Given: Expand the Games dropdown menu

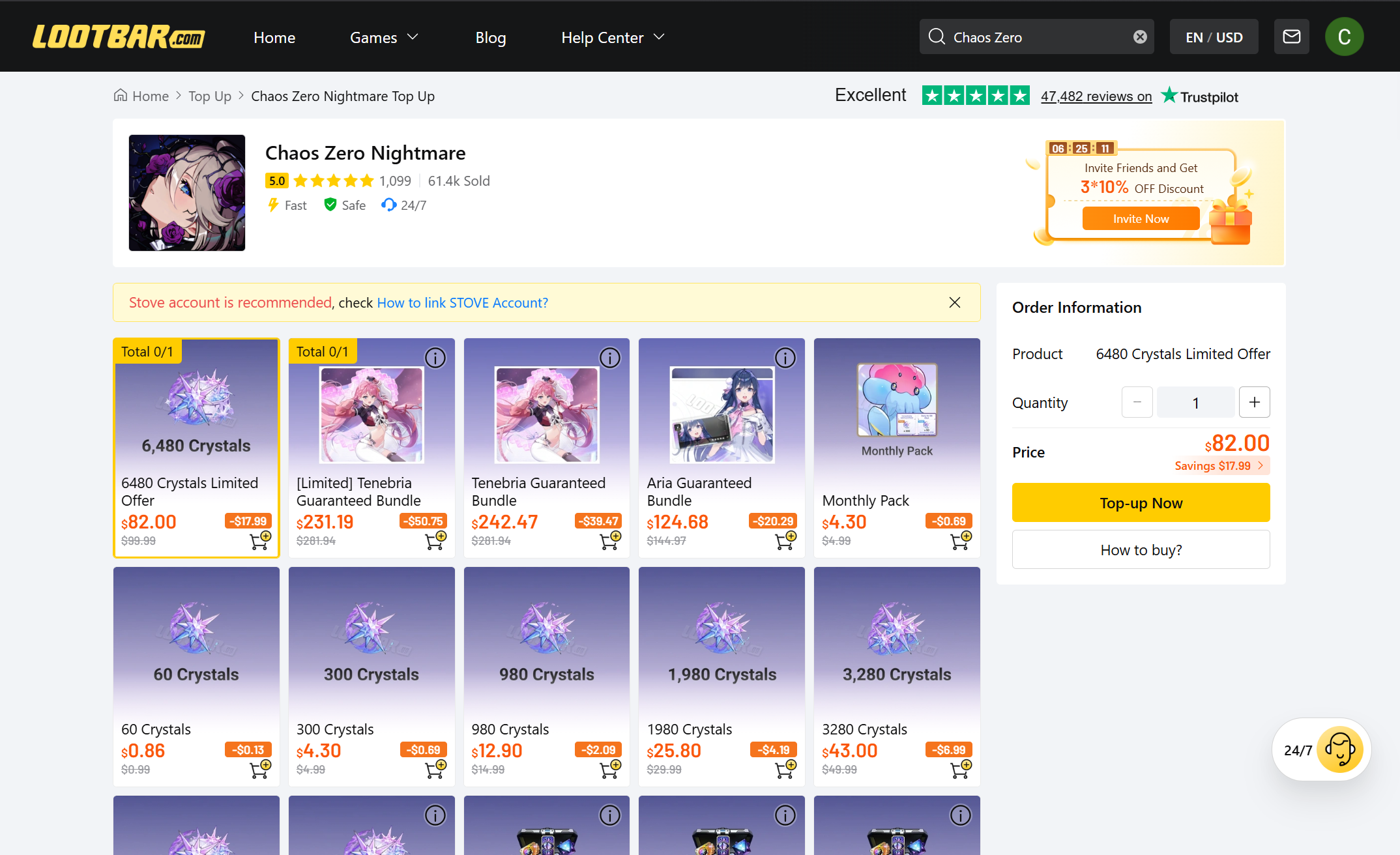Looking at the screenshot, I should pos(384,37).
